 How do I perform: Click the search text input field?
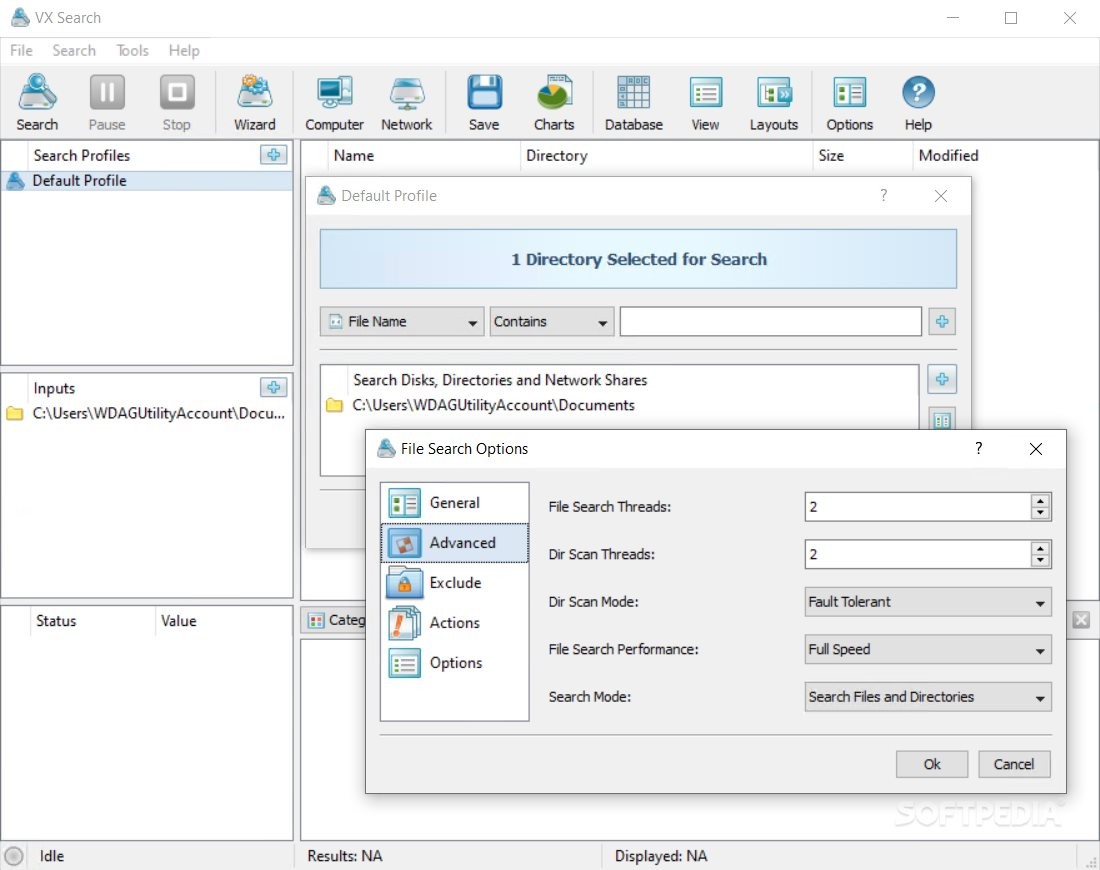(x=770, y=321)
